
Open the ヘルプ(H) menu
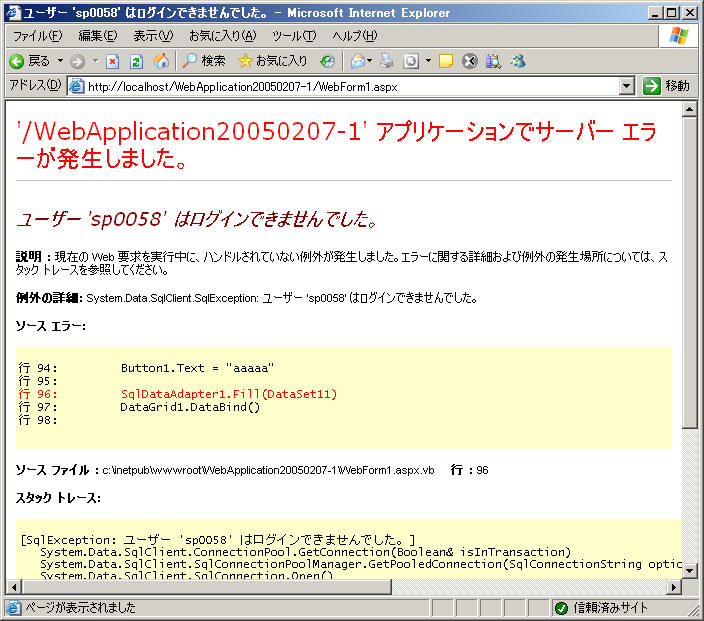(x=354, y=36)
